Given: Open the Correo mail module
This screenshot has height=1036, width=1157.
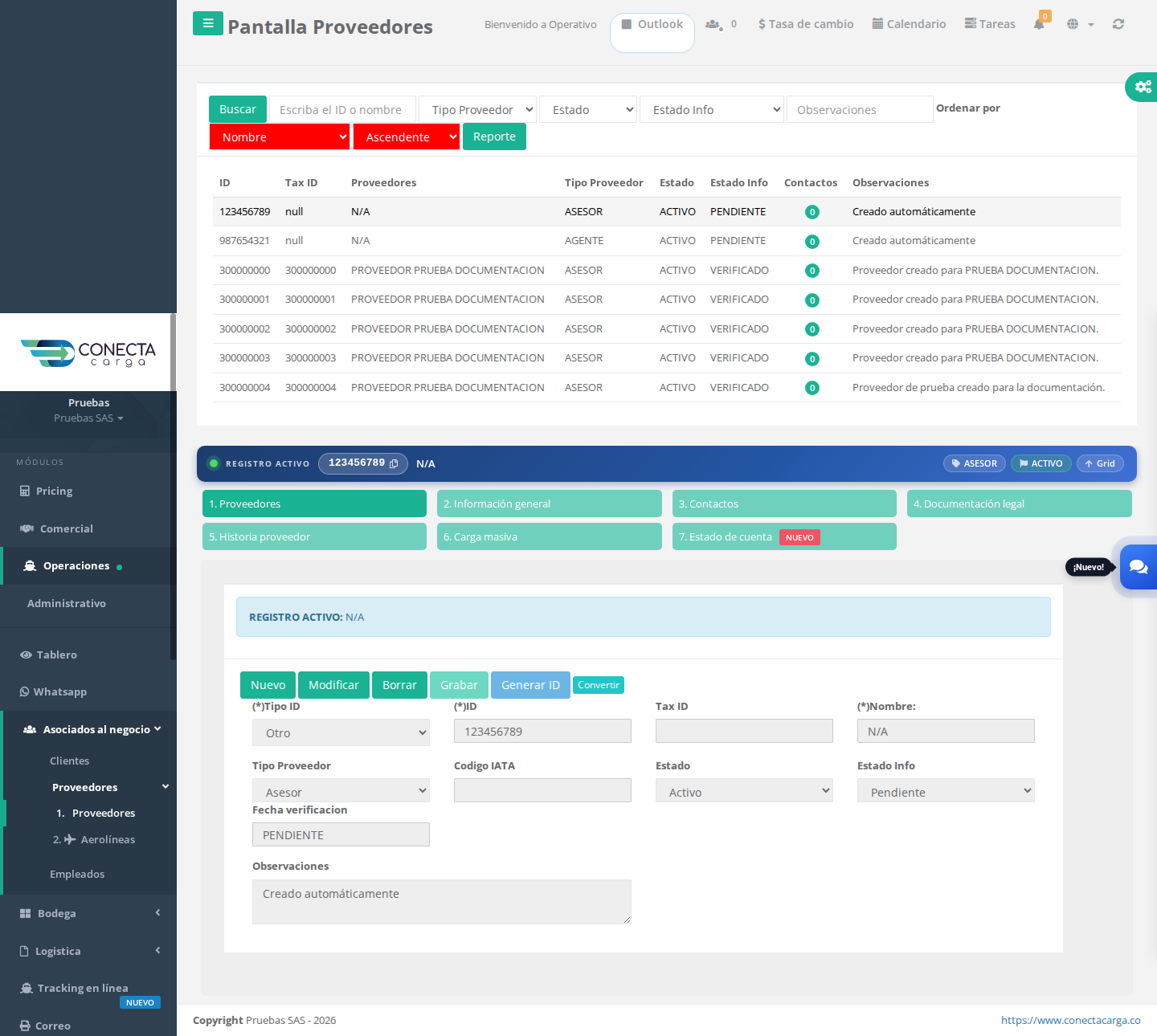Looking at the screenshot, I should [53, 1026].
